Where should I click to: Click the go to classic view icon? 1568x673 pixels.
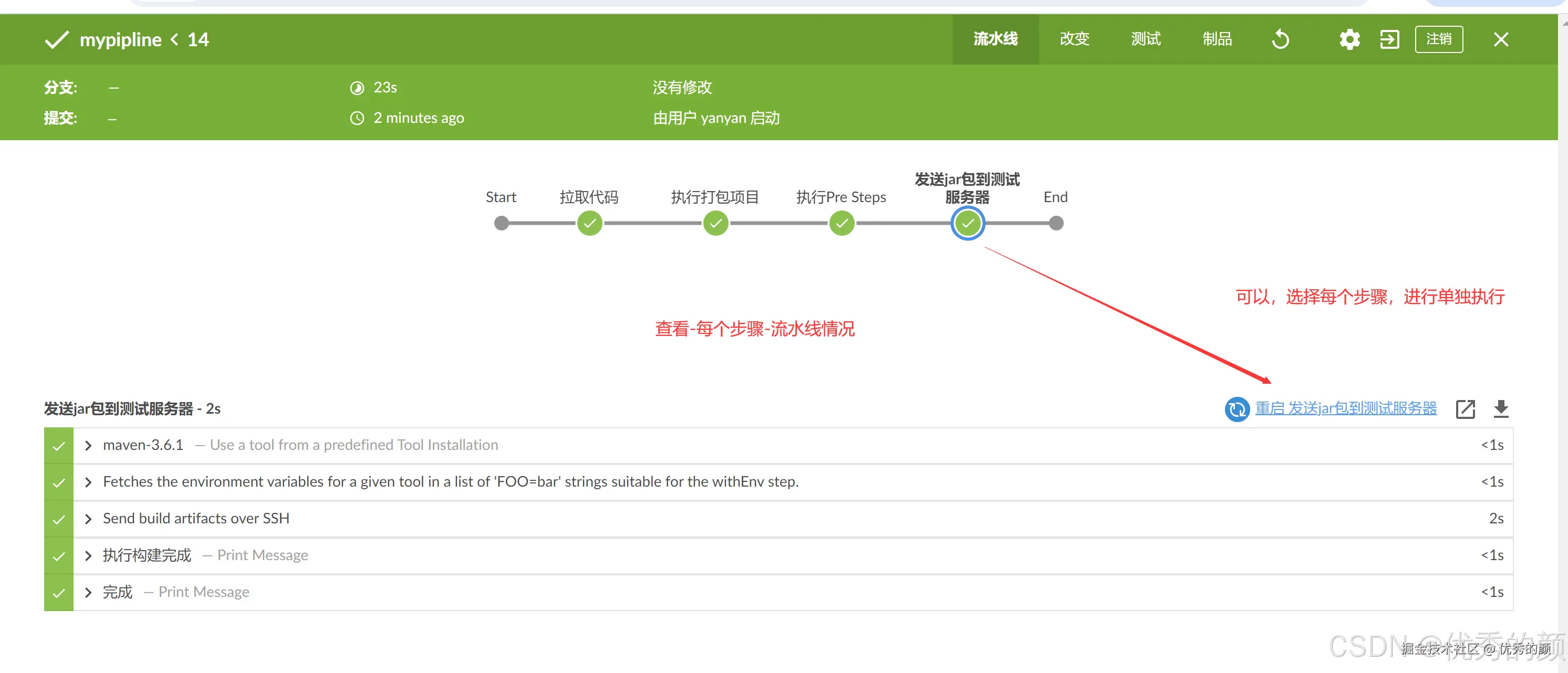pyautogui.click(x=1389, y=39)
